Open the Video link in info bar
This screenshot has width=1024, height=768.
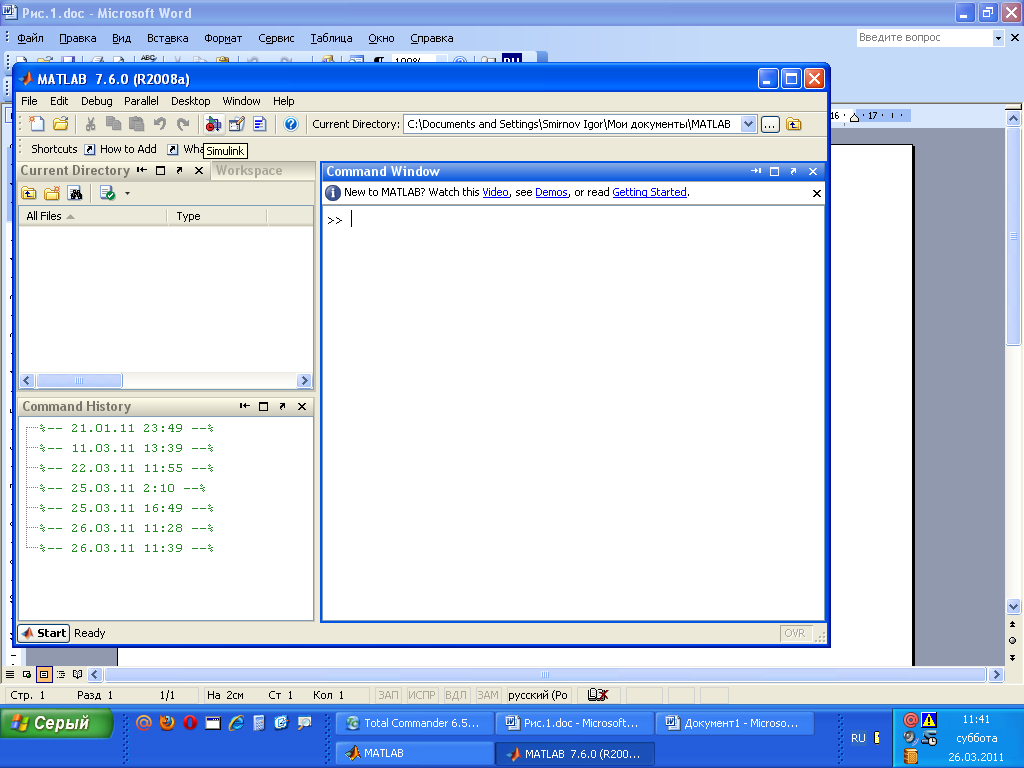(496, 192)
